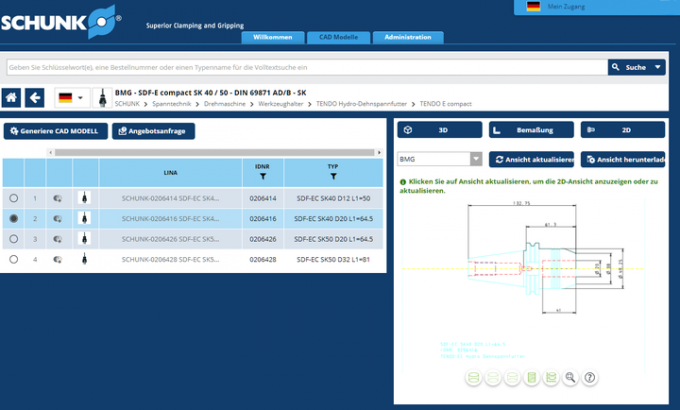Open the dropdown arrow beside Suche
The width and height of the screenshot is (680, 410).
click(x=658, y=68)
